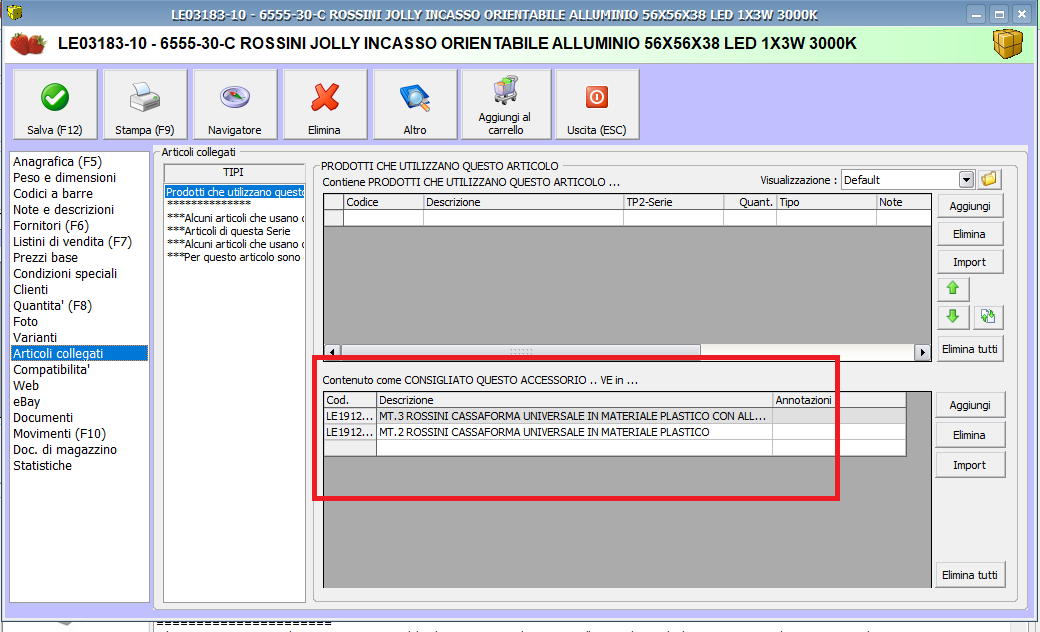
Task: Print using the Stampa (F9) button
Action: pos(145,105)
